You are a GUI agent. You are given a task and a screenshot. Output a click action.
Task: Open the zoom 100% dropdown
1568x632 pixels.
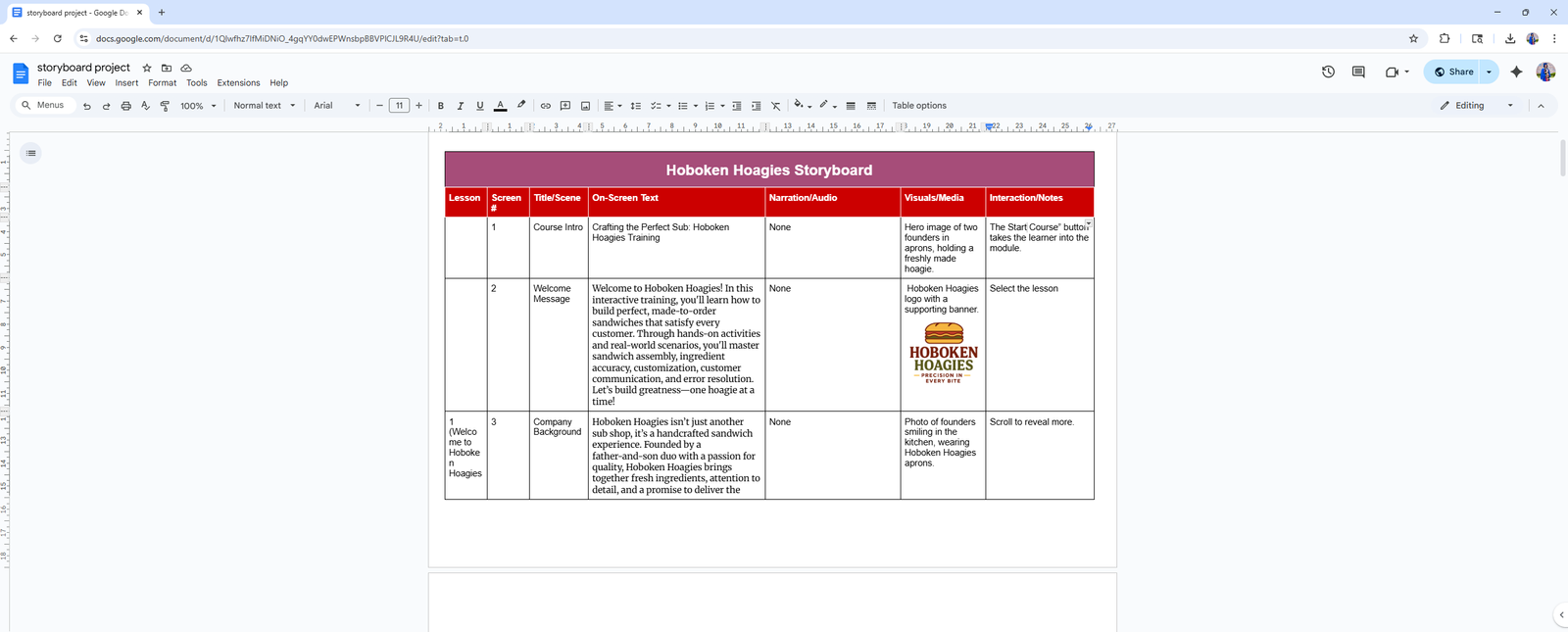(x=198, y=106)
